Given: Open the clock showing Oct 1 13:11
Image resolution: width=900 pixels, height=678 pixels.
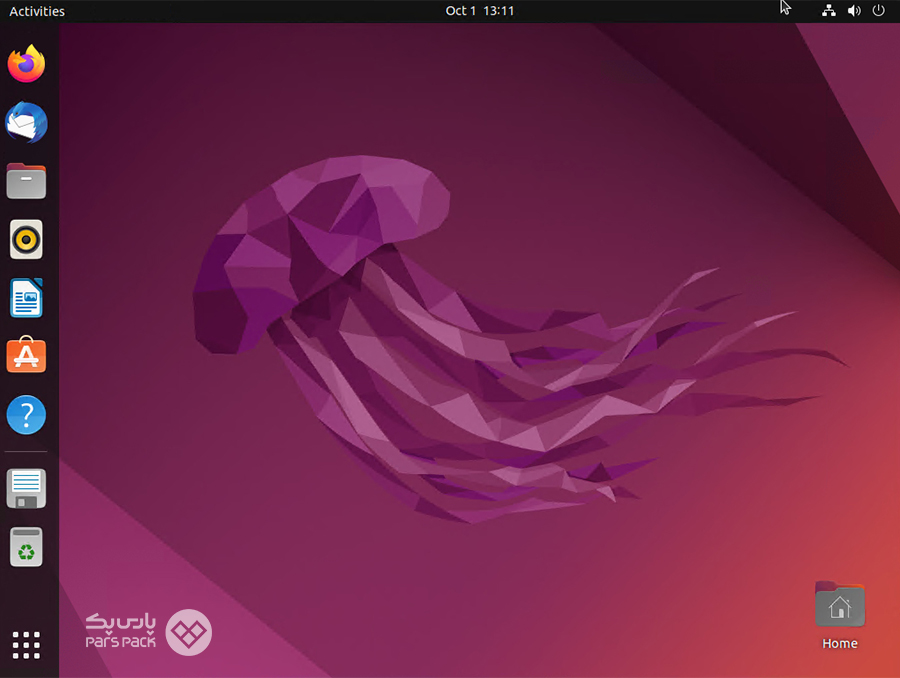Looking at the screenshot, I should pyautogui.click(x=479, y=11).
